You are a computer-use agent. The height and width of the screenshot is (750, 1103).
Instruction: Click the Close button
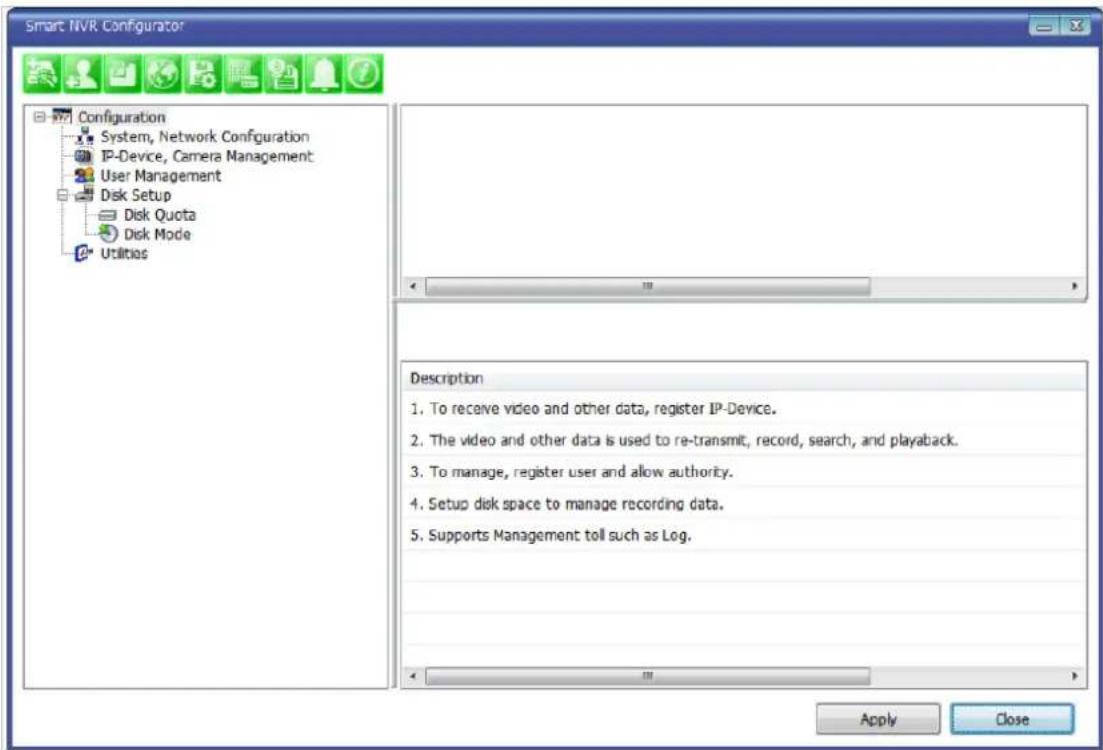[x=1012, y=719]
